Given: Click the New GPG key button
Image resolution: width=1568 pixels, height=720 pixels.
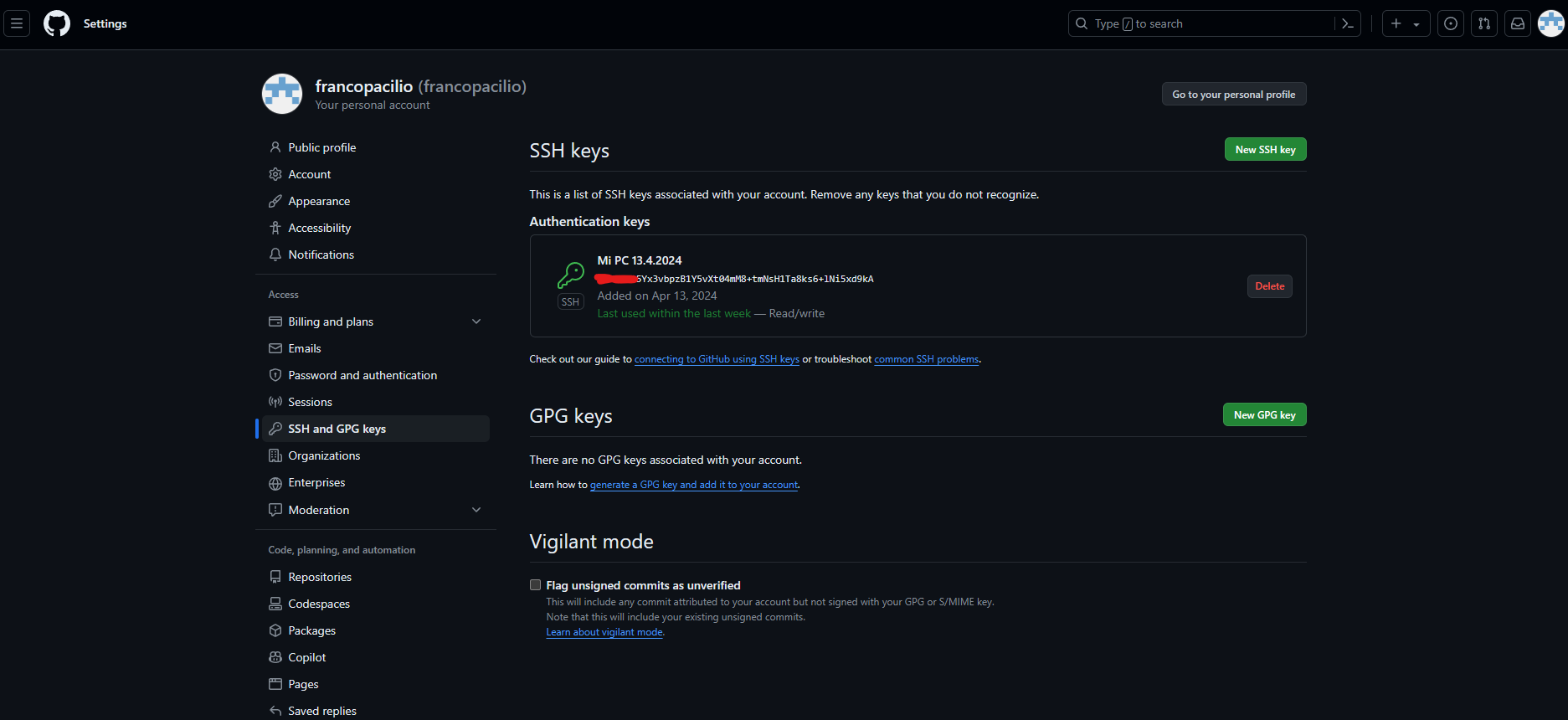Looking at the screenshot, I should click(1265, 414).
